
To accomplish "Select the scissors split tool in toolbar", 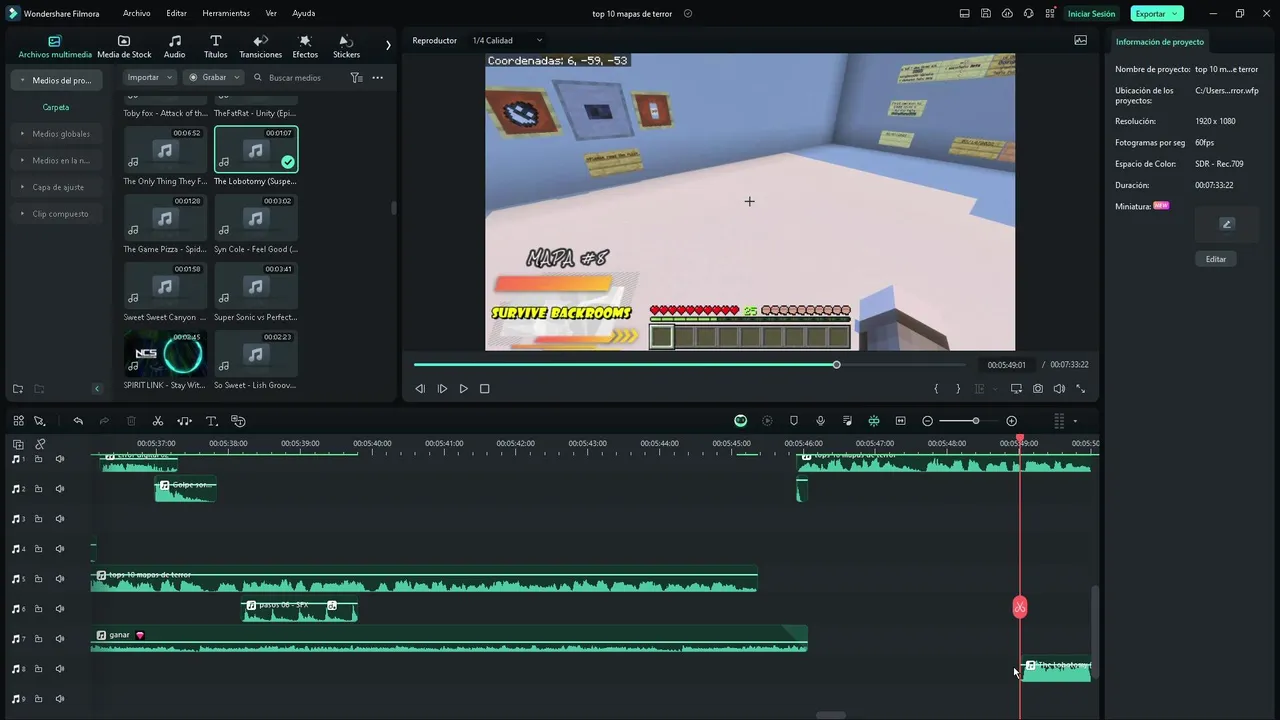I will coord(157,421).
